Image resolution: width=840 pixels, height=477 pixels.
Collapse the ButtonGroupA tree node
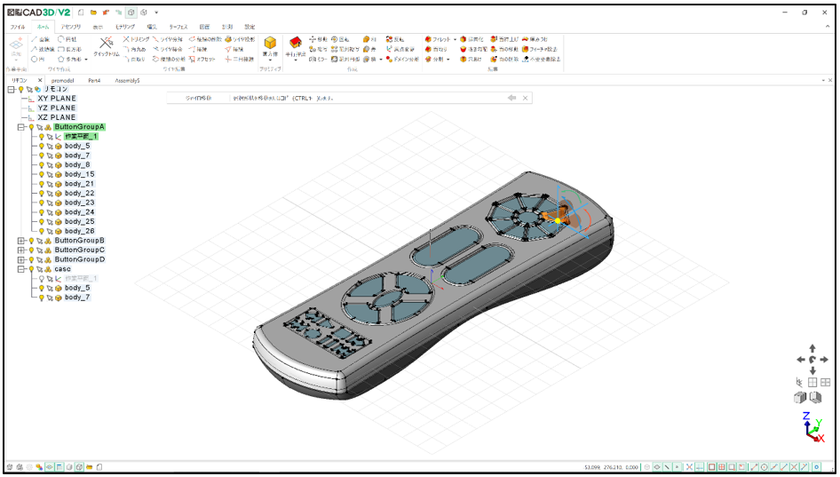point(21,127)
